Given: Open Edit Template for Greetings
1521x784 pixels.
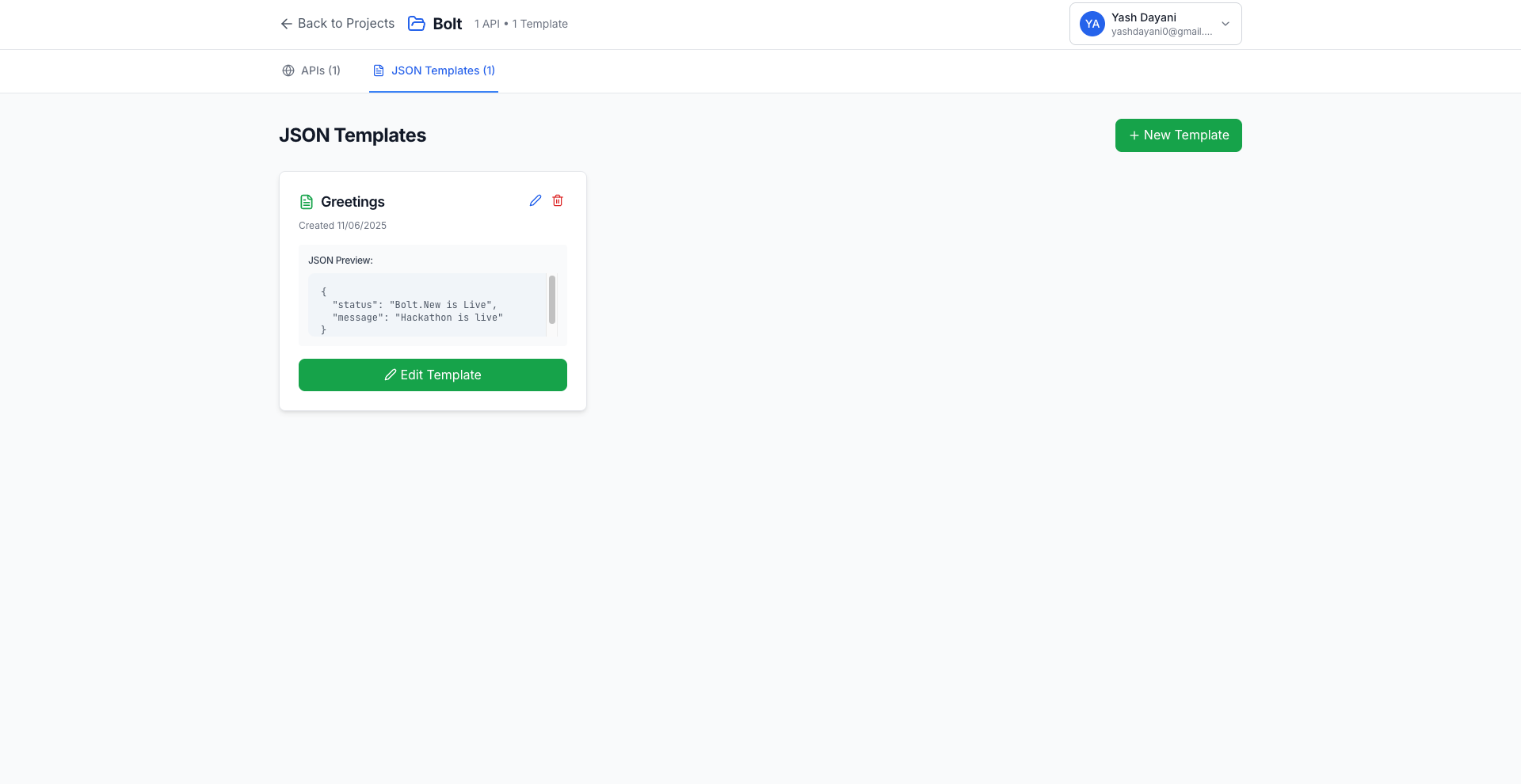Looking at the screenshot, I should point(433,375).
